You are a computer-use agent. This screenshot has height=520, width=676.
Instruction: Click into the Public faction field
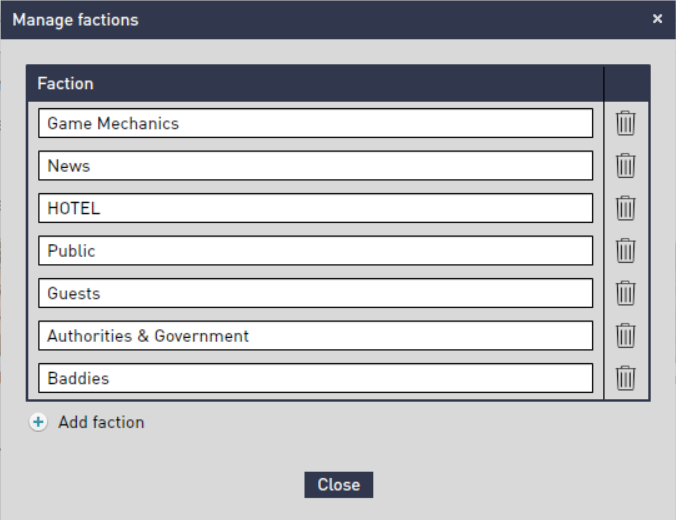(316, 251)
